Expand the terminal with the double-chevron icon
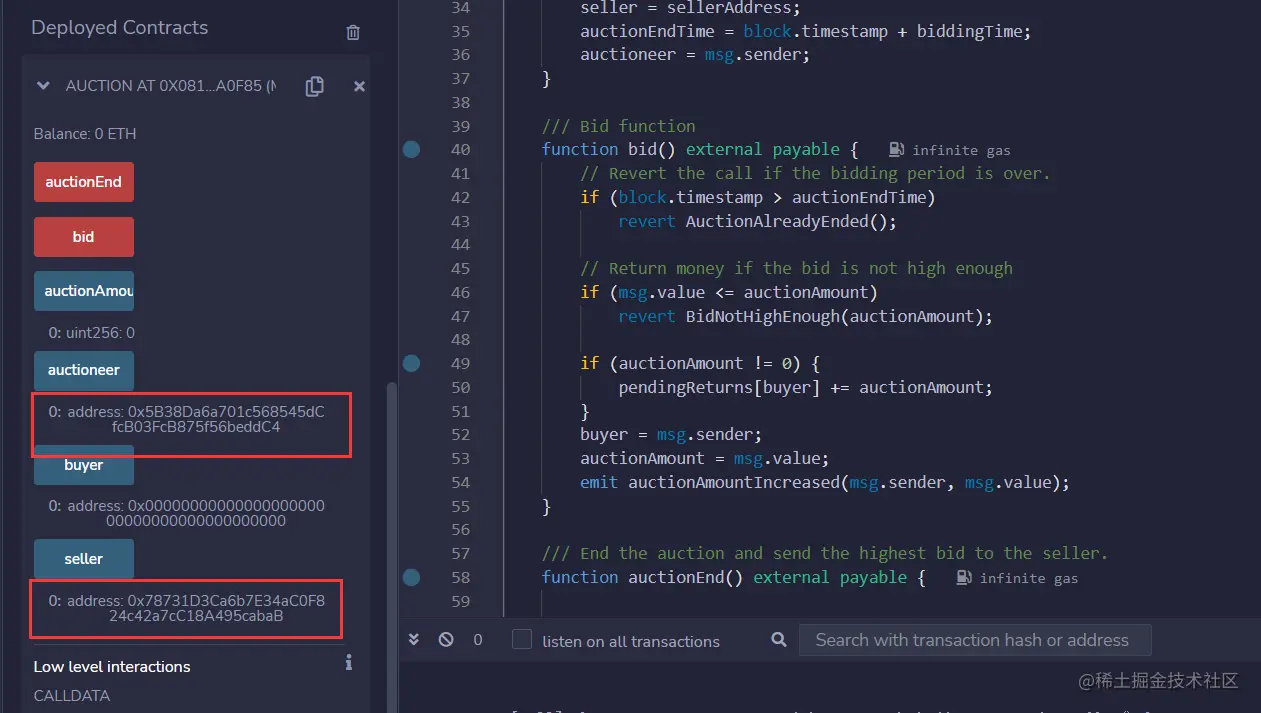The image size is (1261, 713). pos(413,639)
